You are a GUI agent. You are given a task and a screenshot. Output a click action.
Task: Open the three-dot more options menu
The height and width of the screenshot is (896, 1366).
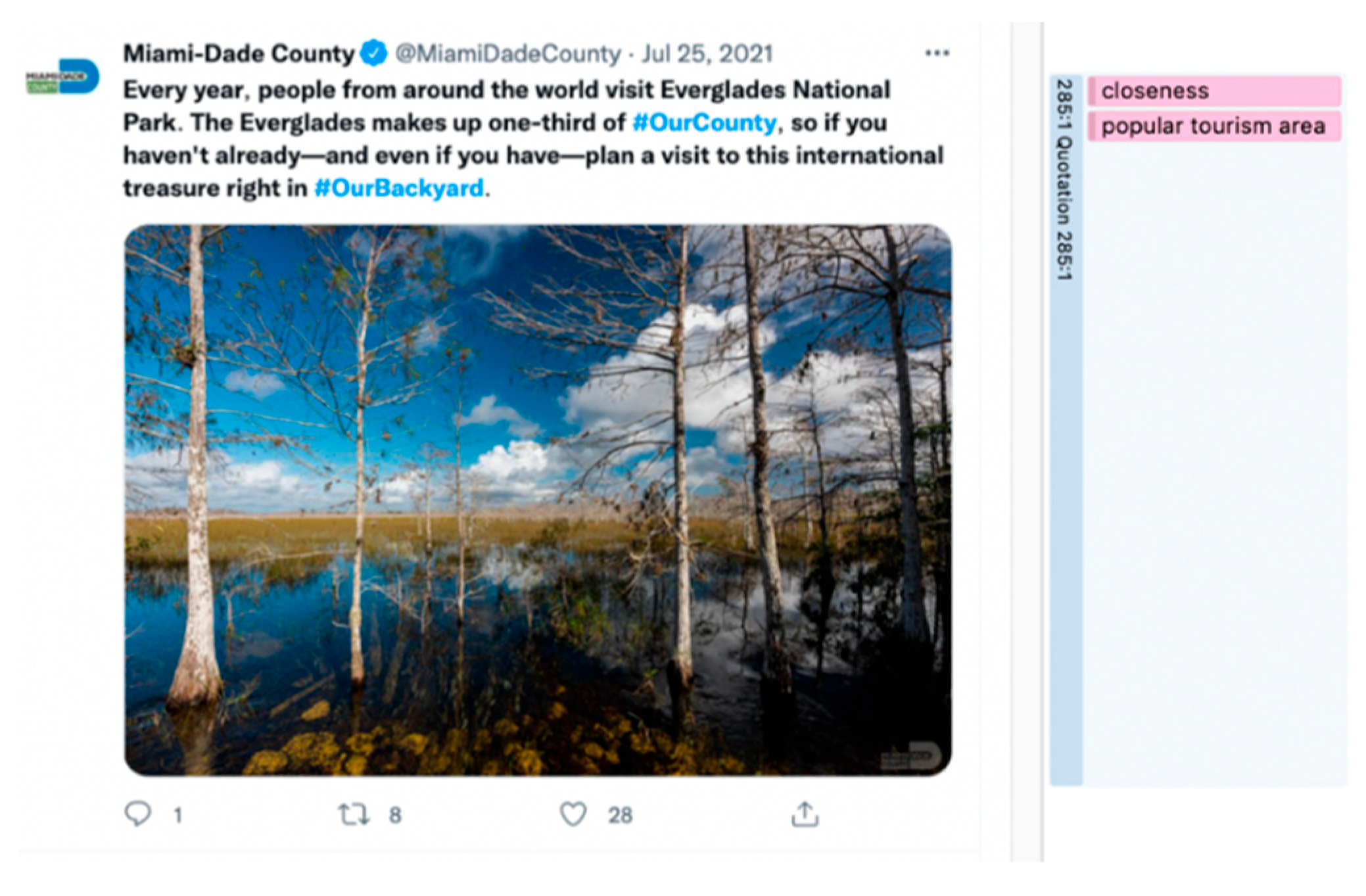937,53
